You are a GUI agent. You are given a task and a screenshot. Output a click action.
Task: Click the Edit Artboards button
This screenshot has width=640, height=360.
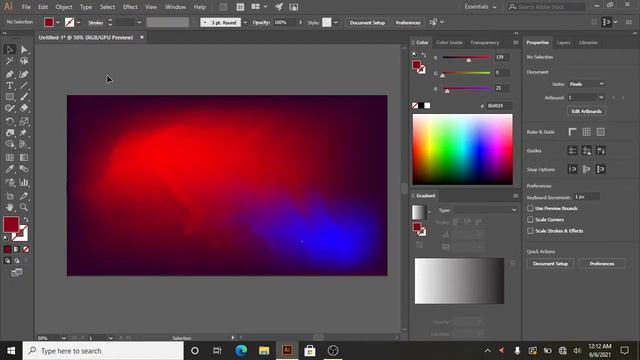(x=587, y=111)
